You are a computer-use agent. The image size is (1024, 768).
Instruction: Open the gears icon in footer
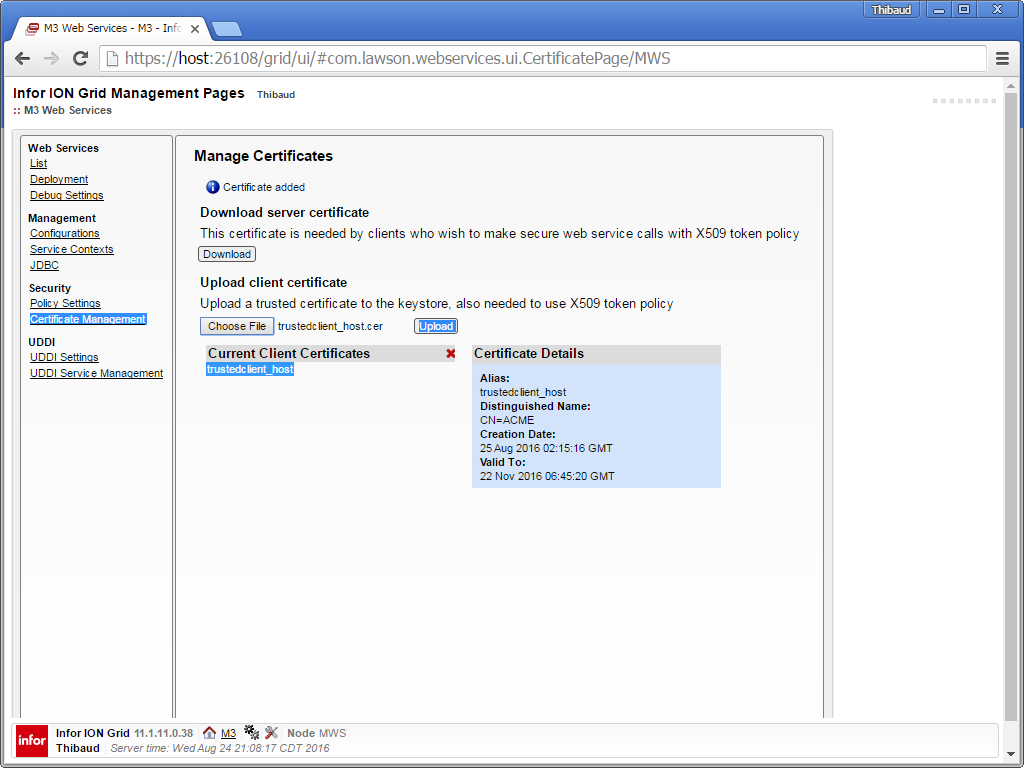251,733
